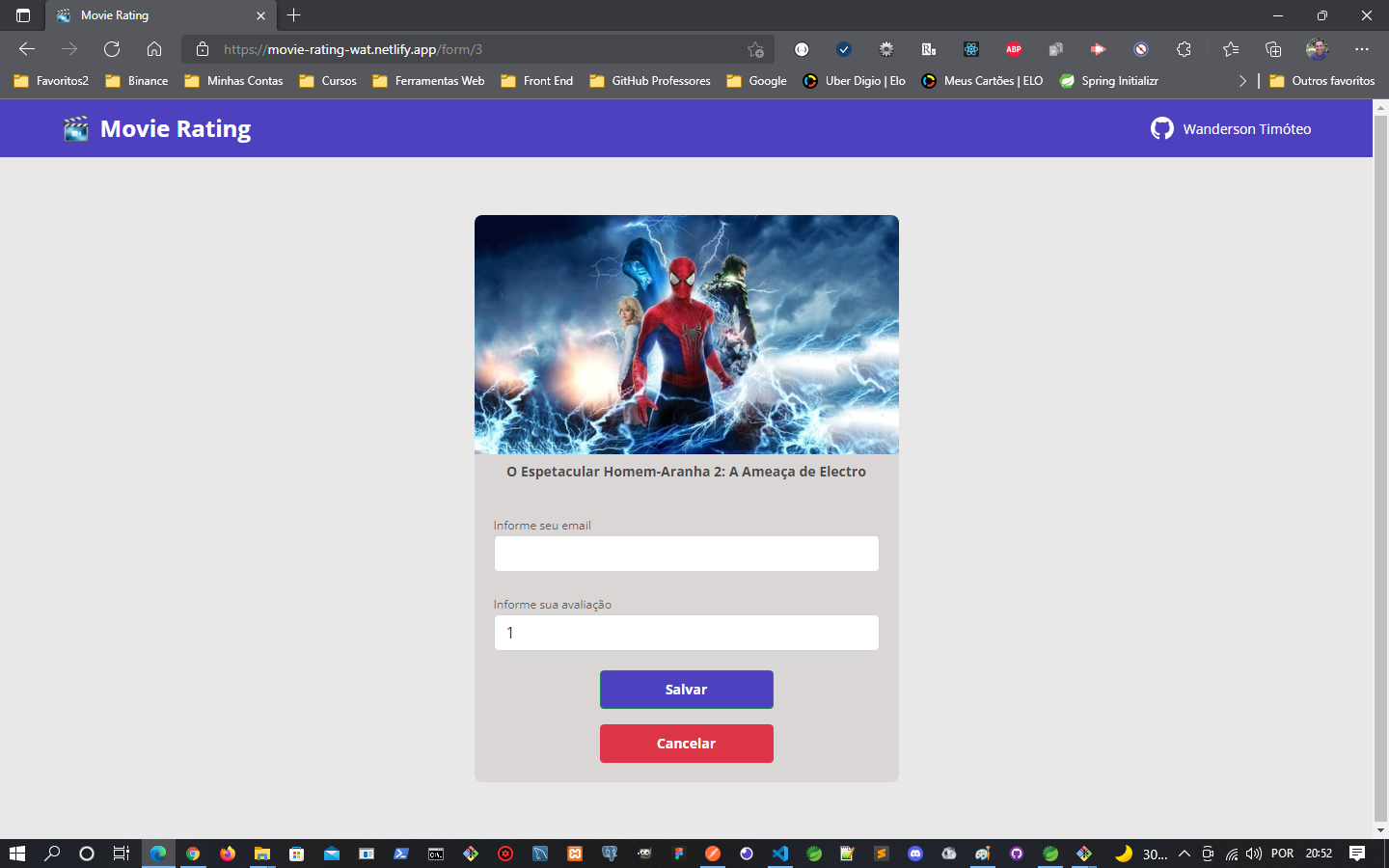Click the page vertical scrollbar
Image resolution: width=1389 pixels, height=868 pixels.
[1380, 468]
